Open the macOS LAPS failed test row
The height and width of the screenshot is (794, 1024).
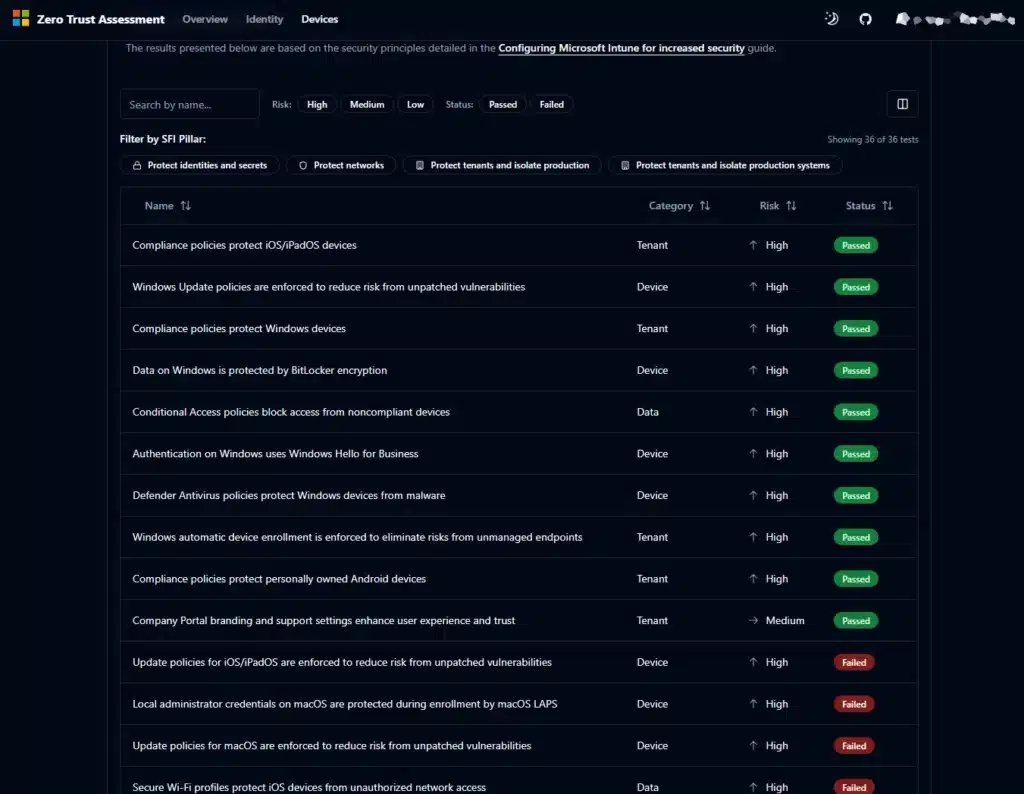[345, 704]
